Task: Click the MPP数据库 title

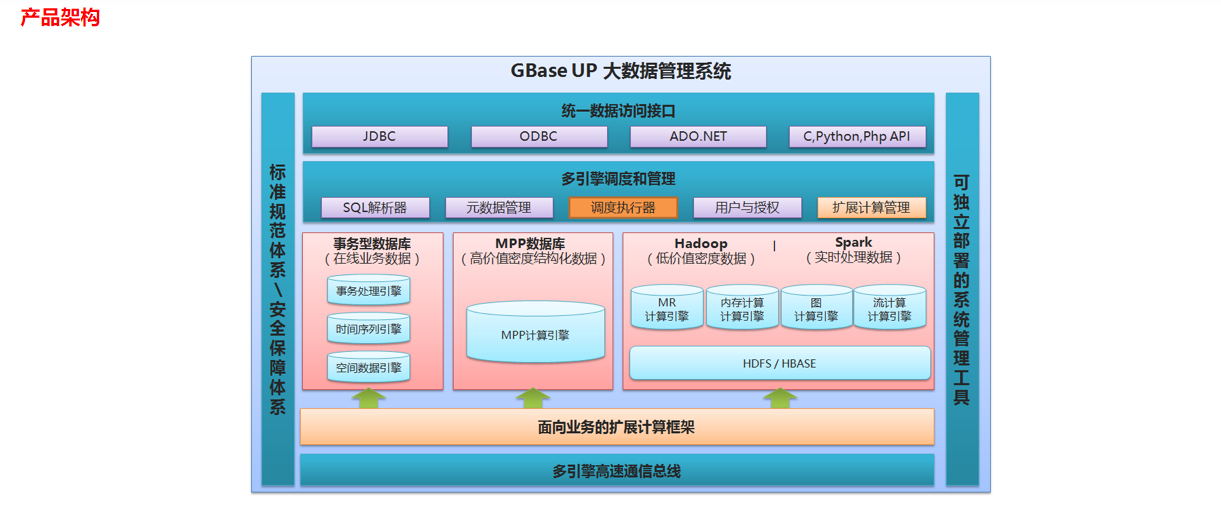Action: 530,243
